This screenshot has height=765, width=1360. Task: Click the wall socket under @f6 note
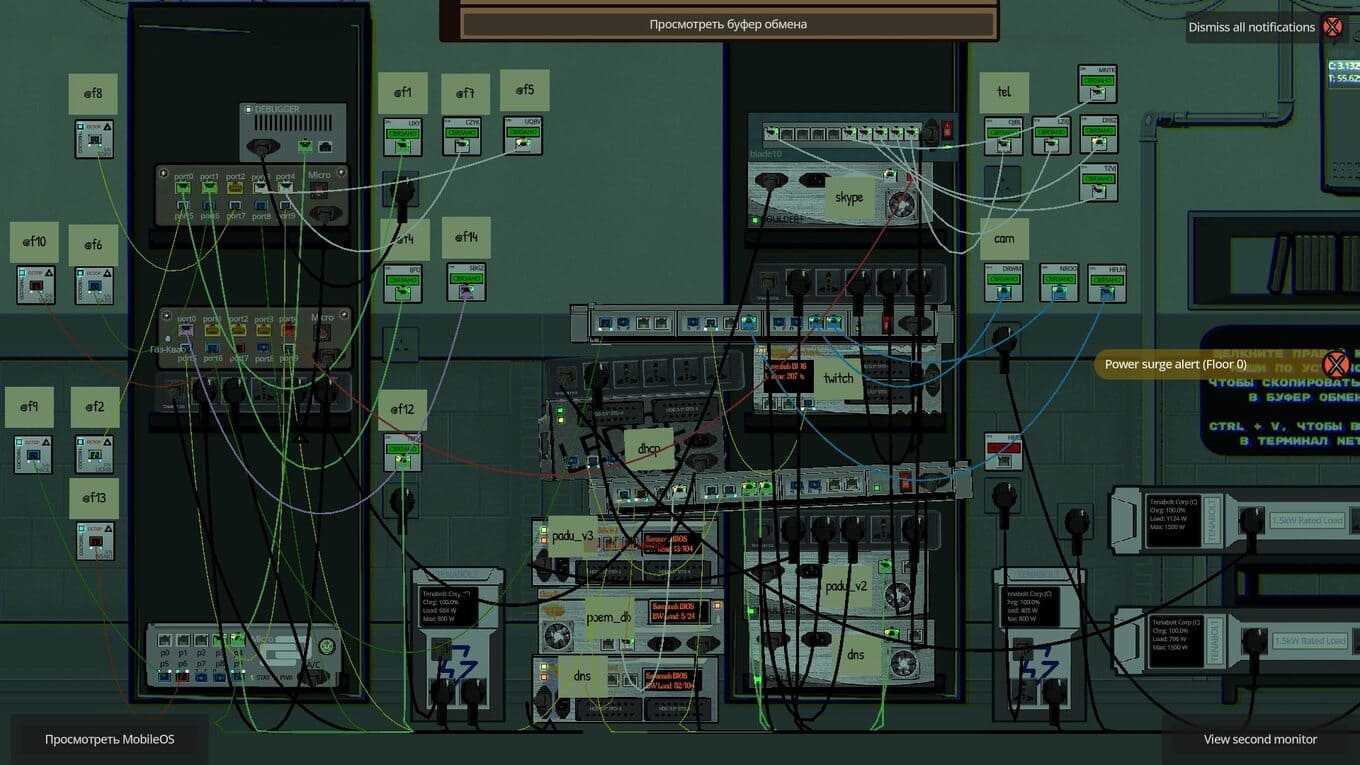point(94,286)
